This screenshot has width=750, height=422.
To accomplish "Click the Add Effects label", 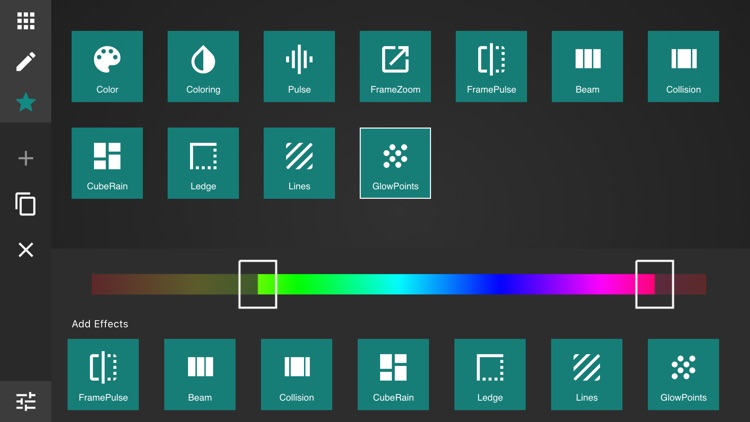I will coord(100,324).
